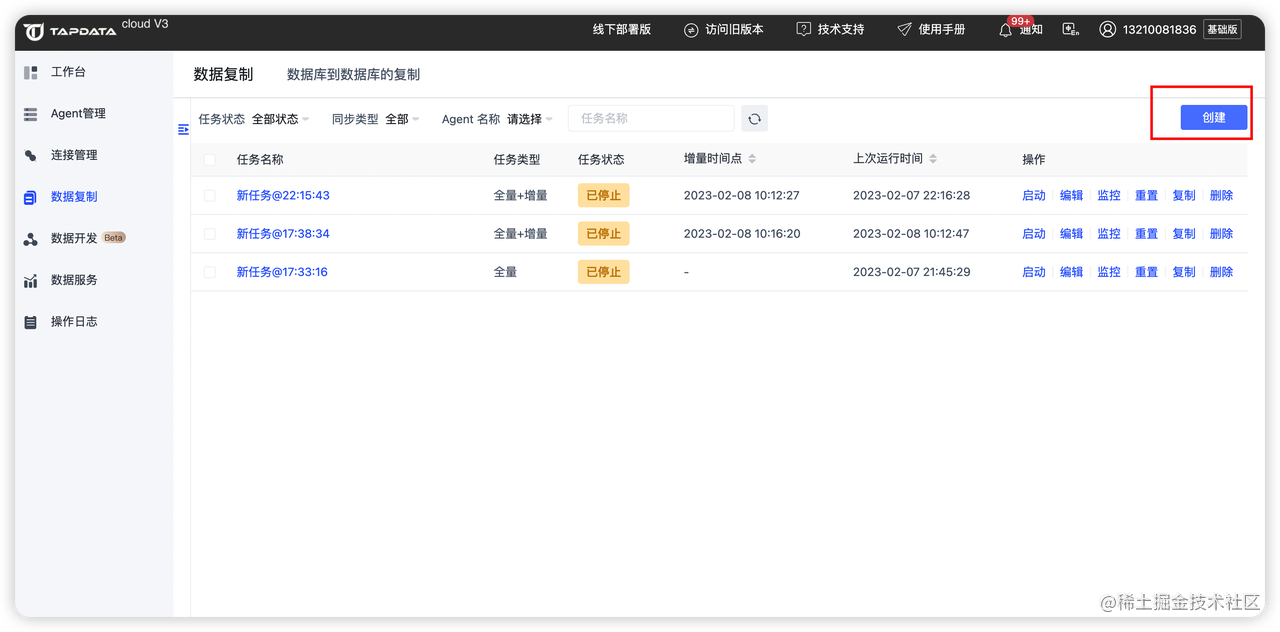Click the 数据开发 sidebar icon
This screenshot has width=1280, height=632.
click(x=31, y=239)
